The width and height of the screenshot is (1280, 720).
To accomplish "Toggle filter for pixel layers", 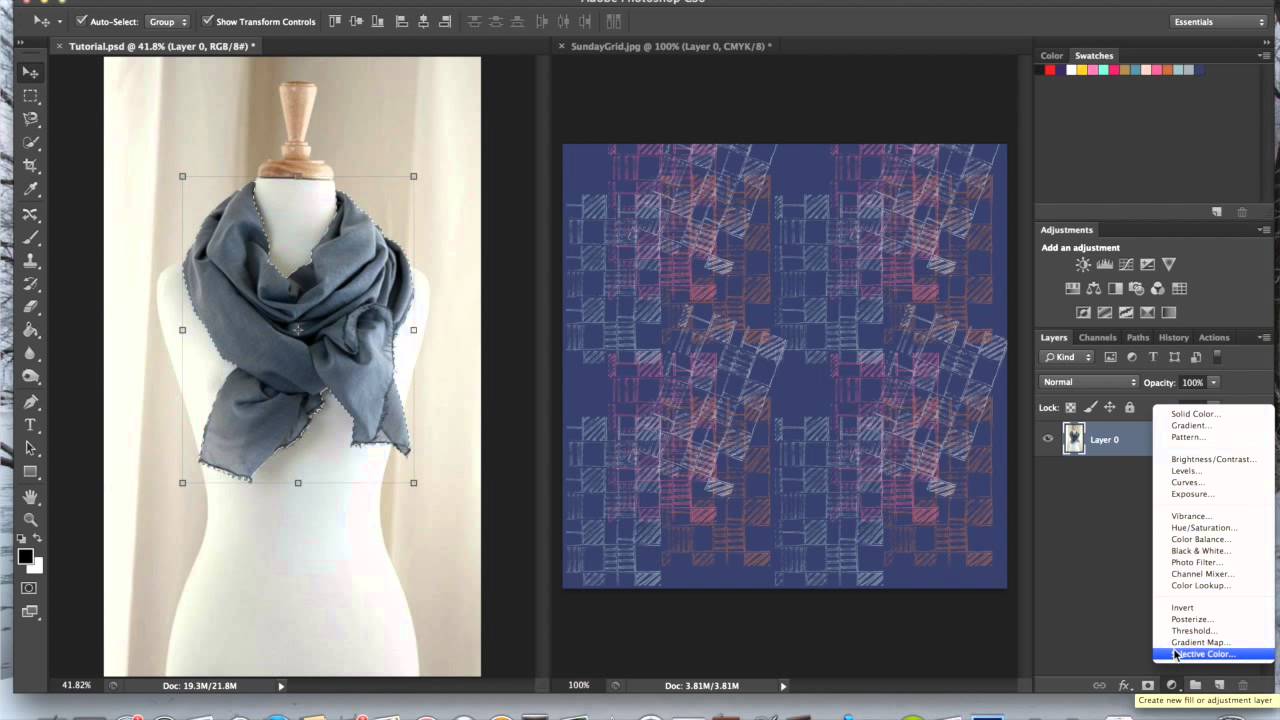I will coord(1110,357).
